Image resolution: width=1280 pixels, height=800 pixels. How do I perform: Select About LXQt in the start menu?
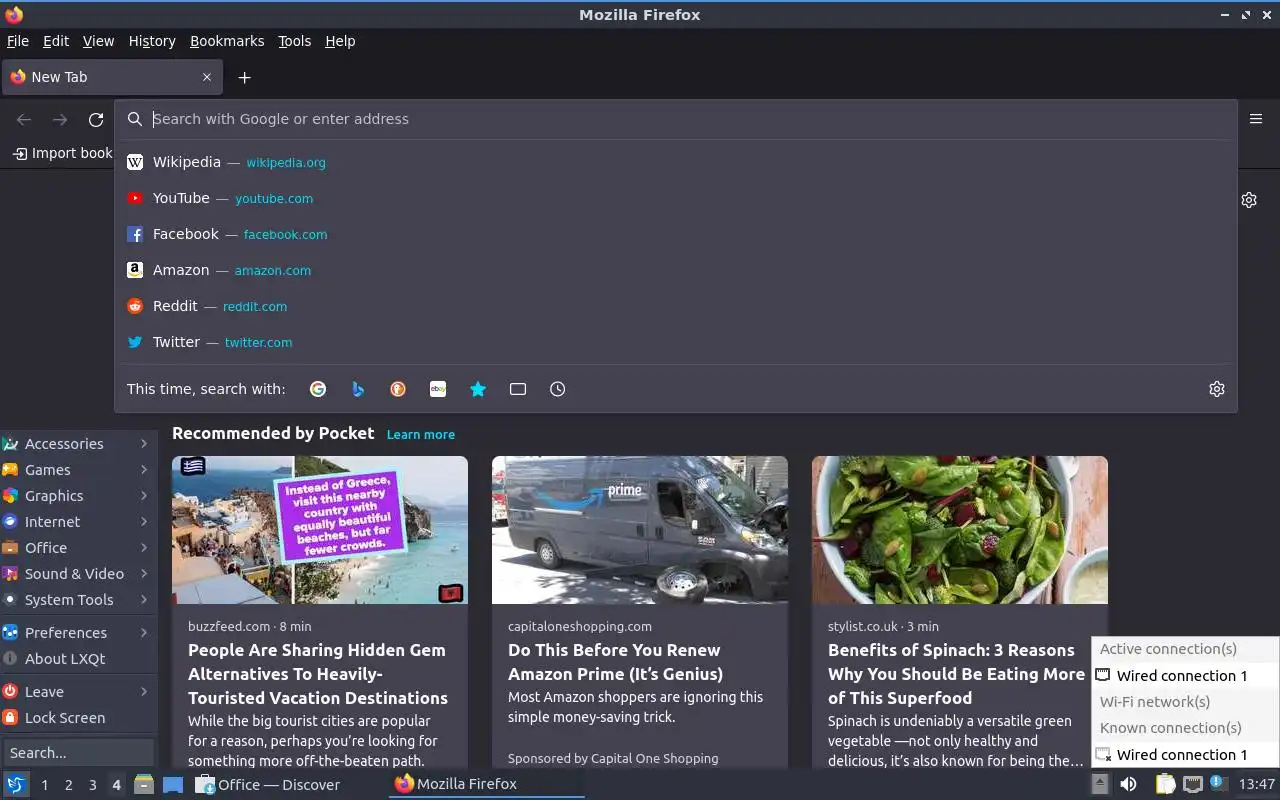(79, 659)
